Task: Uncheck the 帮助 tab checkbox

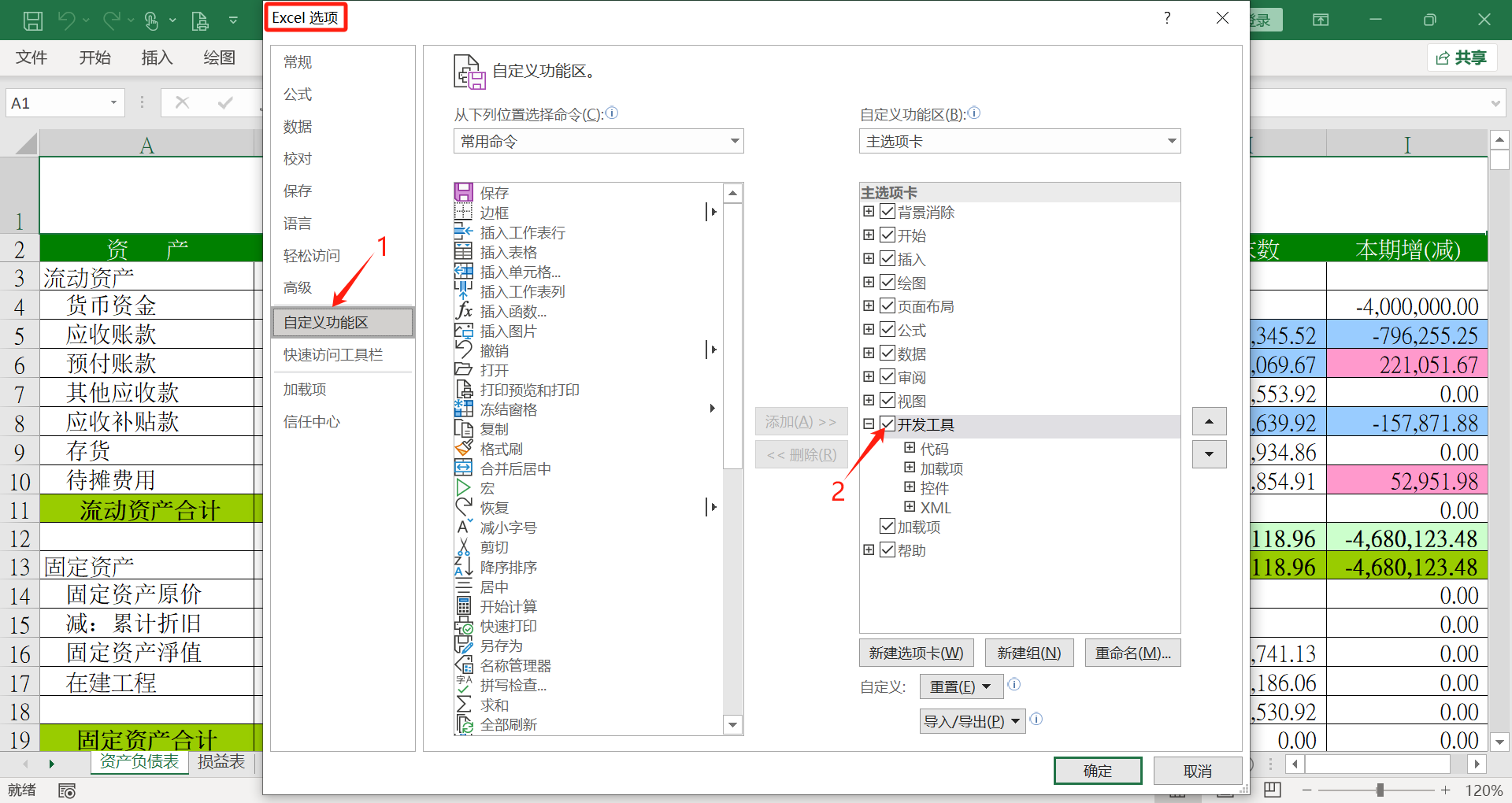Action: pos(888,550)
